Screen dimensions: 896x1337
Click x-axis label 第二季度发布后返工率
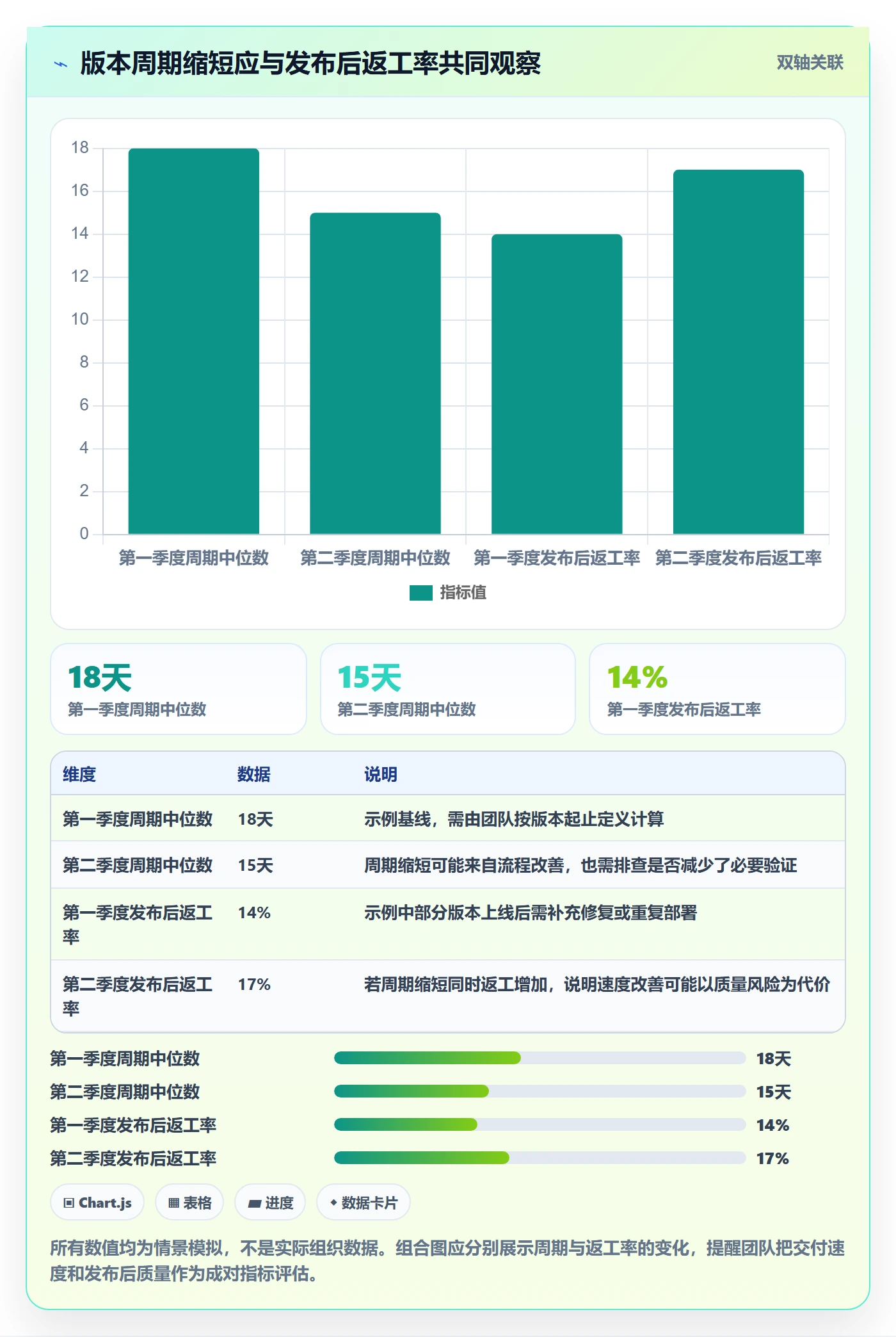pos(739,558)
